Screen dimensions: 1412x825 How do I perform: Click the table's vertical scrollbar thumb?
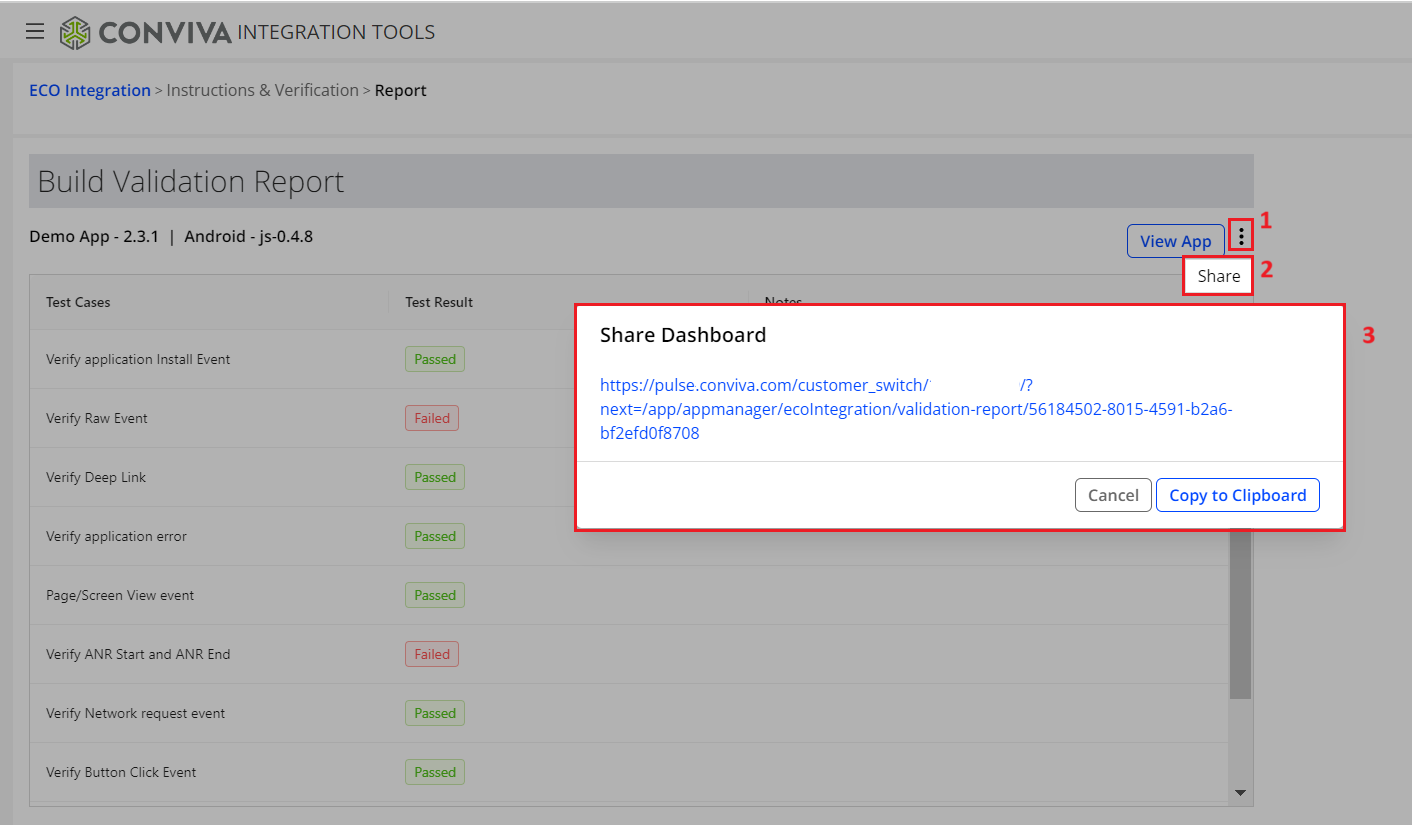click(x=1240, y=610)
